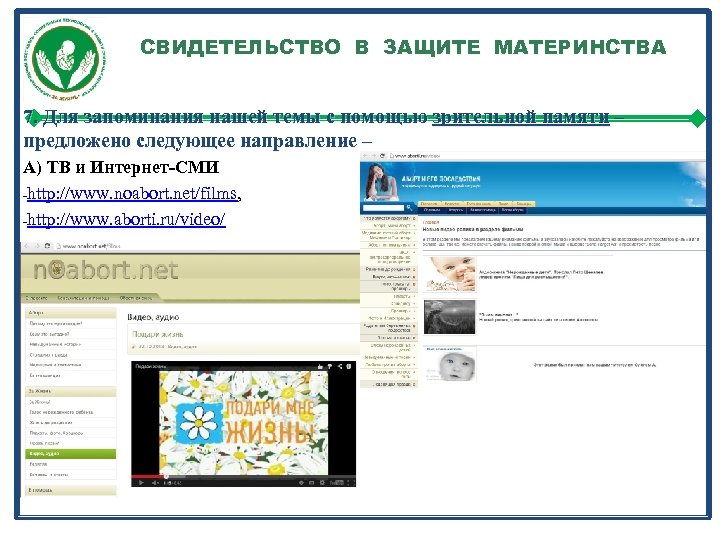The image size is (720, 540).
Task: Click back arrow in aborti.ru browser window
Action: [x=365, y=156]
